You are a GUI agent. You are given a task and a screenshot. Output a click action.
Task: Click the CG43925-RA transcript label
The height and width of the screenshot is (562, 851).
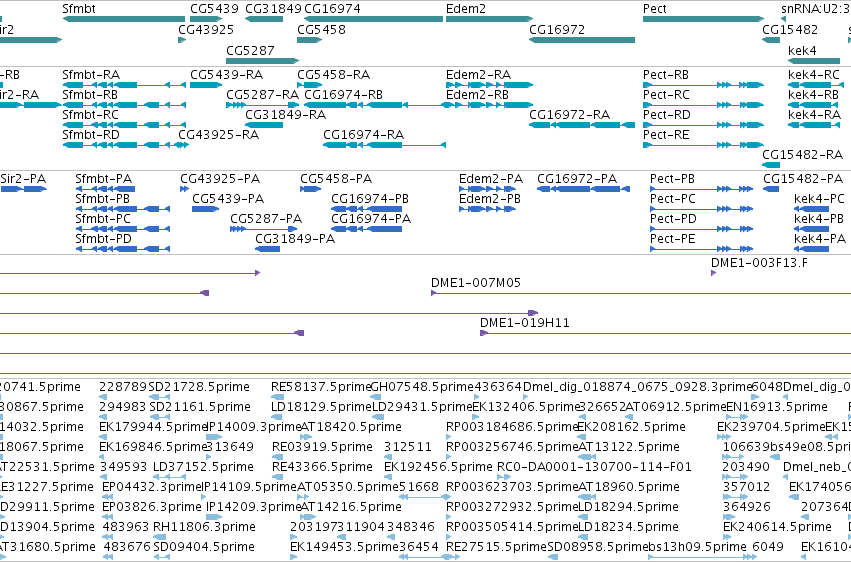[219, 135]
